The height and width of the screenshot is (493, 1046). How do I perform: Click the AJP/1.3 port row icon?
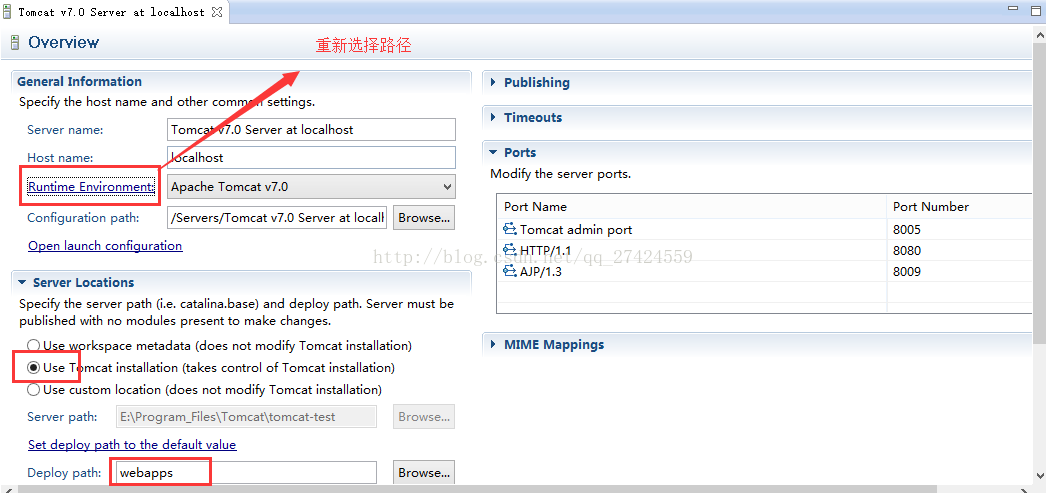coord(510,271)
